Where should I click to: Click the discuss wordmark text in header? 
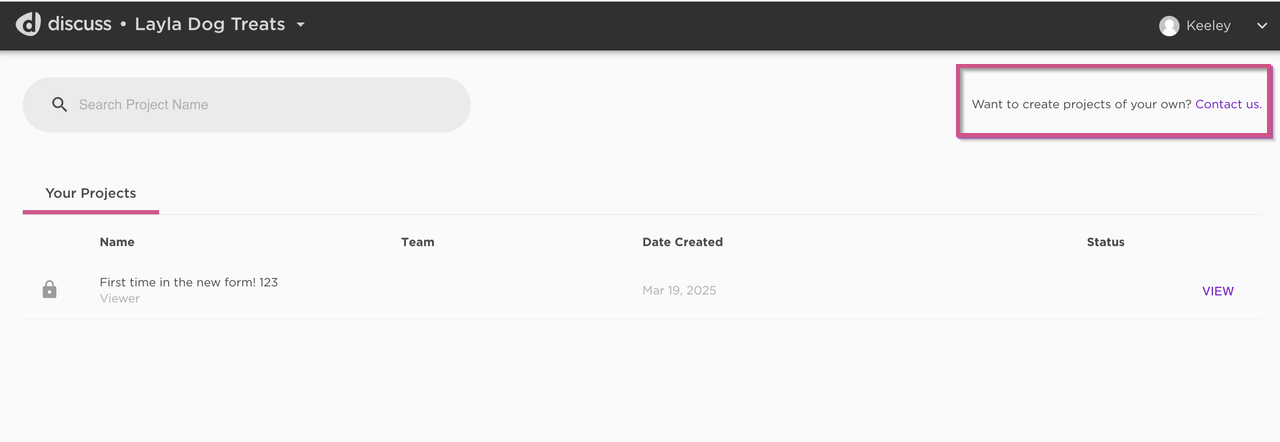[80, 24]
